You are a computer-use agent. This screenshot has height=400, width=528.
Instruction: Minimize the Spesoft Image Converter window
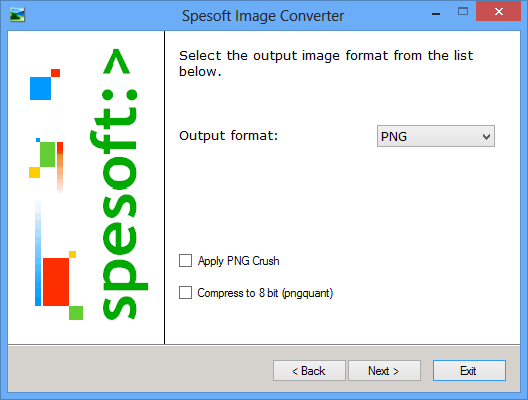pos(436,13)
